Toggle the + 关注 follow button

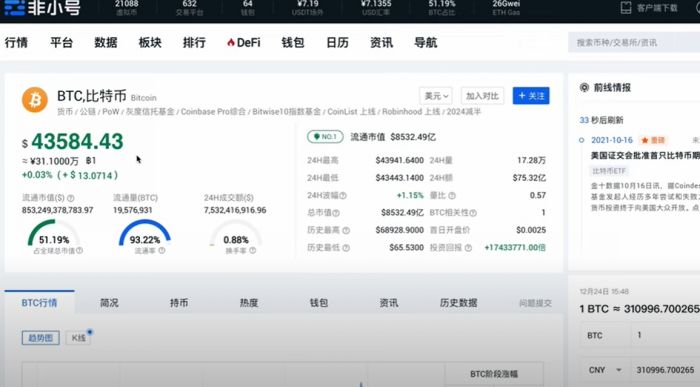coord(531,96)
